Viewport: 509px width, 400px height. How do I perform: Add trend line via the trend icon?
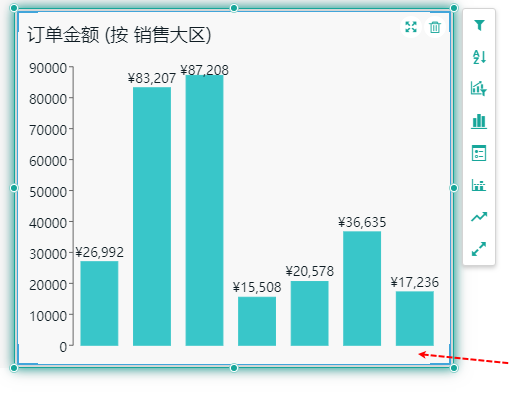pos(479,217)
